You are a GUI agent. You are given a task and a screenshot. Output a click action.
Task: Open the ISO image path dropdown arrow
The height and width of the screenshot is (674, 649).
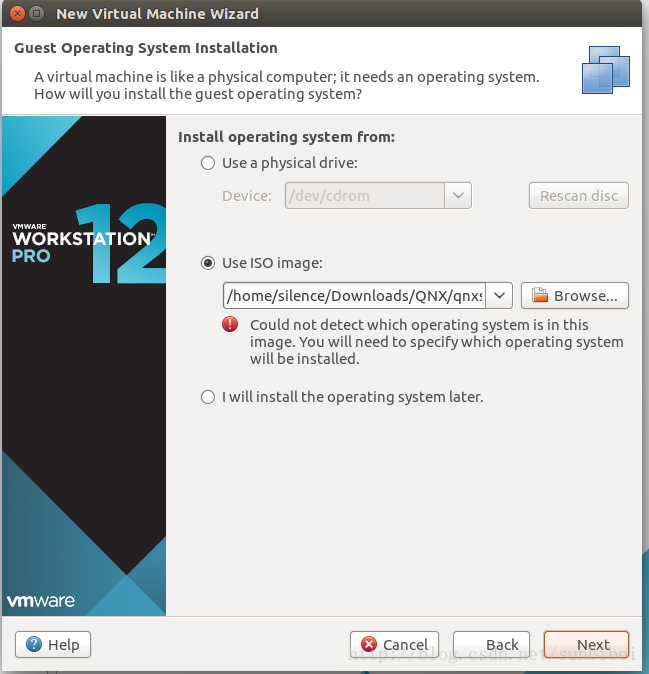pos(499,295)
